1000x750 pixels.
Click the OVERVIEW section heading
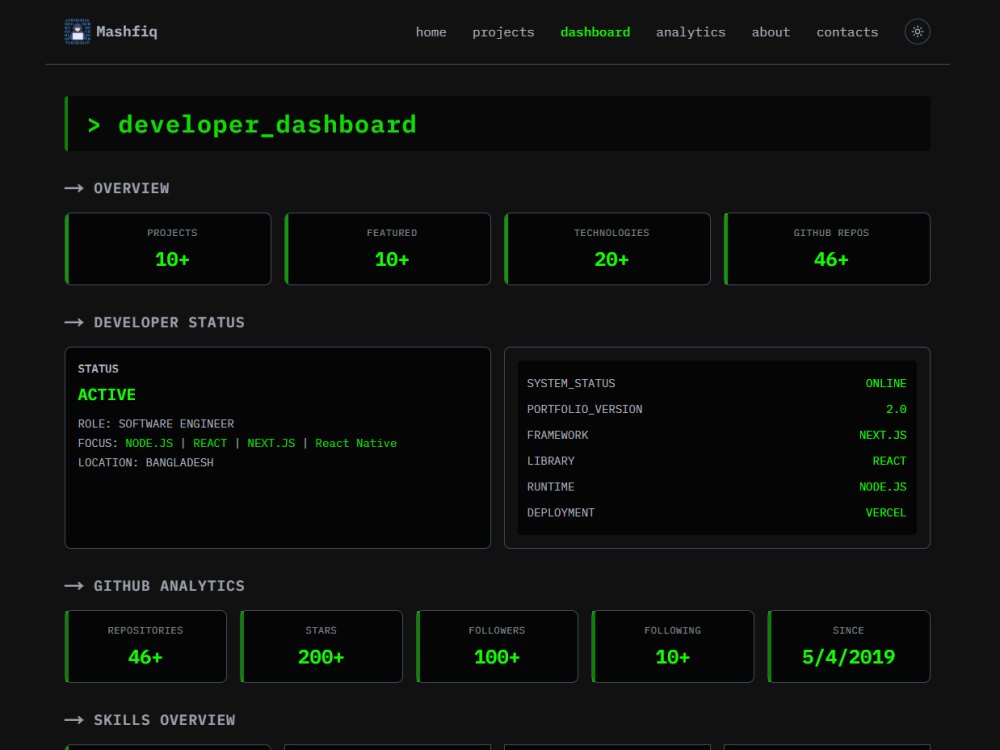[x=131, y=188]
